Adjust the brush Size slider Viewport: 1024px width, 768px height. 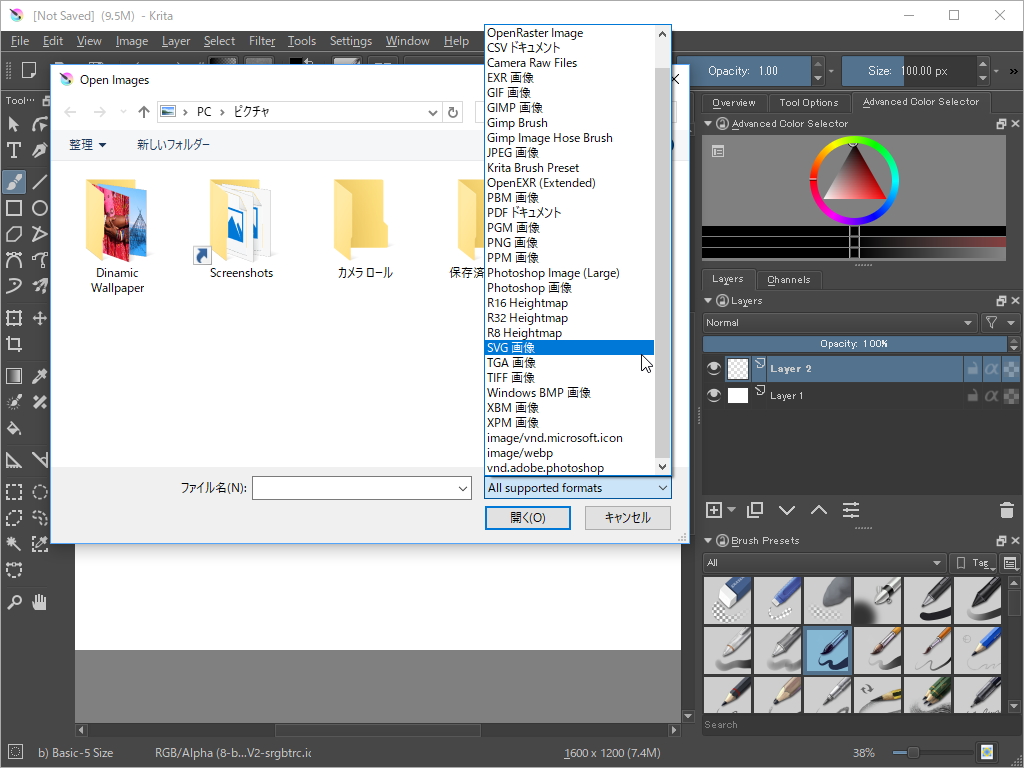(x=908, y=71)
